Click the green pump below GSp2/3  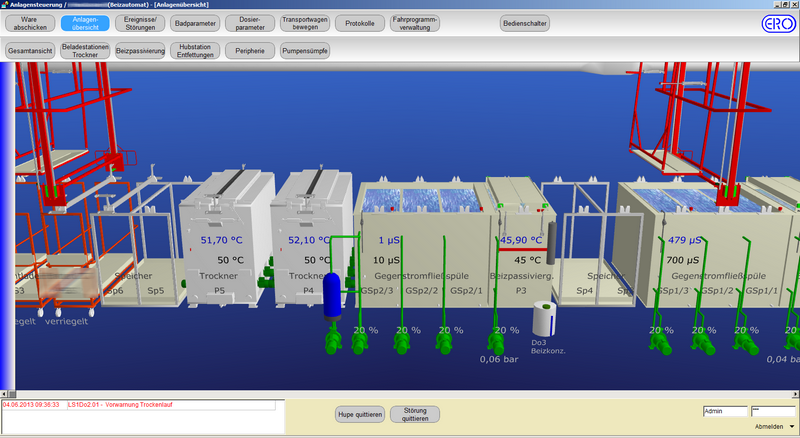pyautogui.click(x=361, y=343)
